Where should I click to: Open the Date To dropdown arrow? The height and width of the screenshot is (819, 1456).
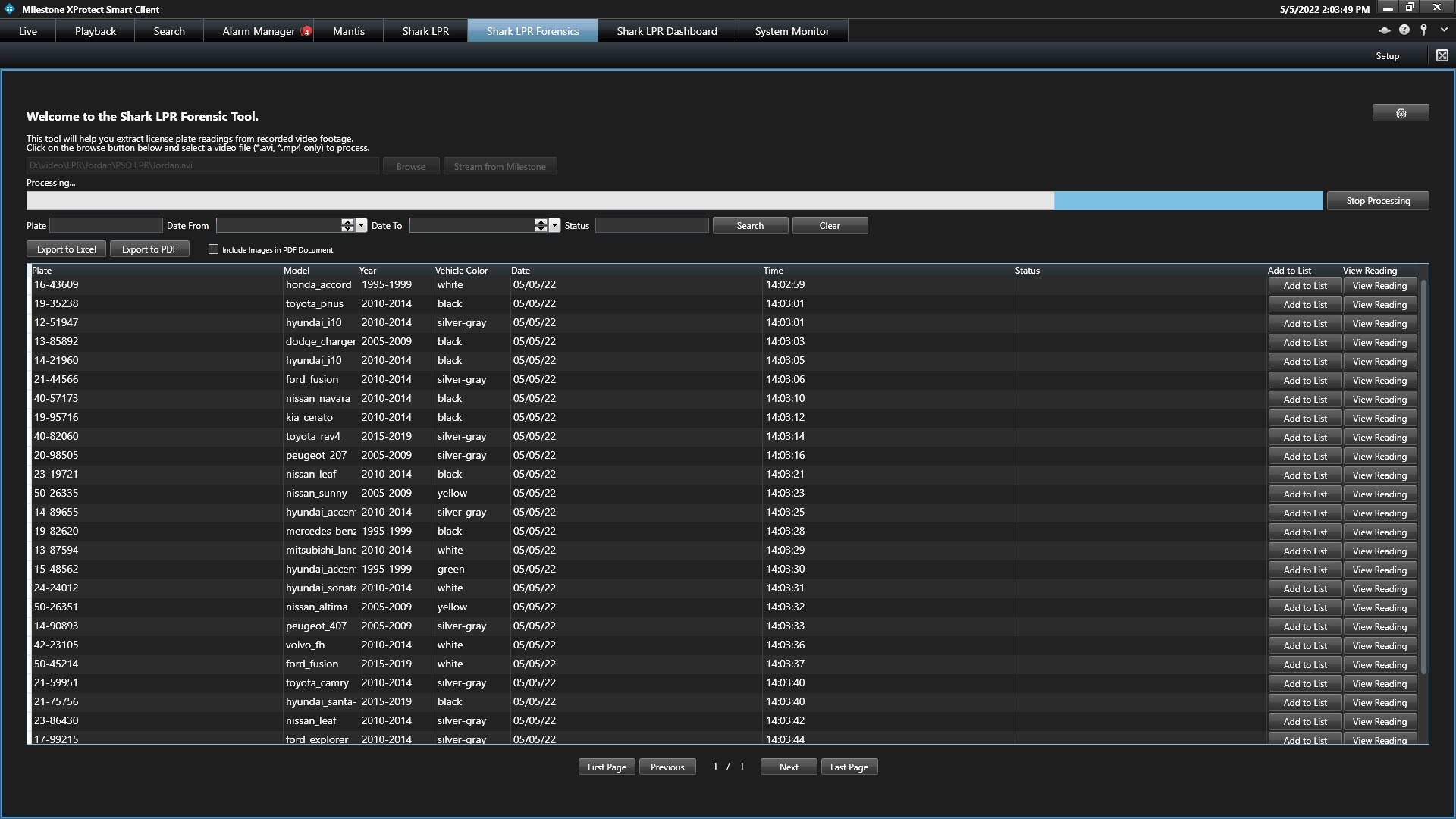554,225
